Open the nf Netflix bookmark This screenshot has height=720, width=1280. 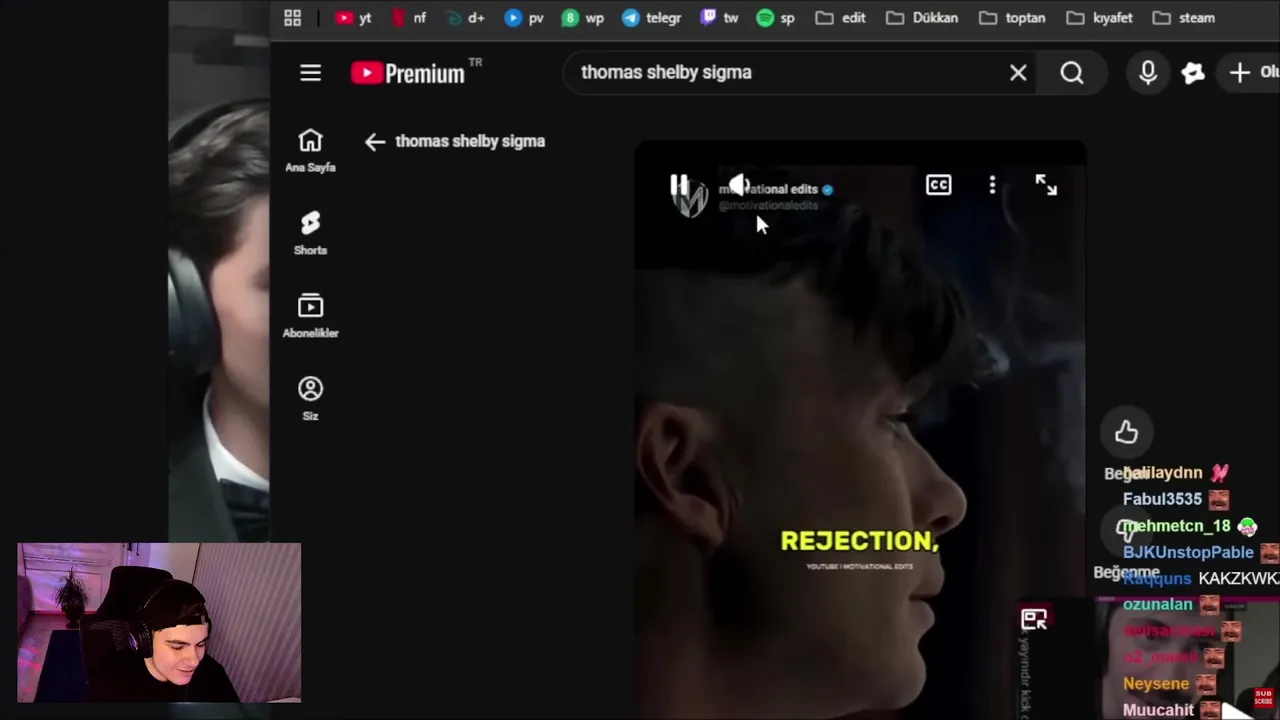(x=409, y=18)
